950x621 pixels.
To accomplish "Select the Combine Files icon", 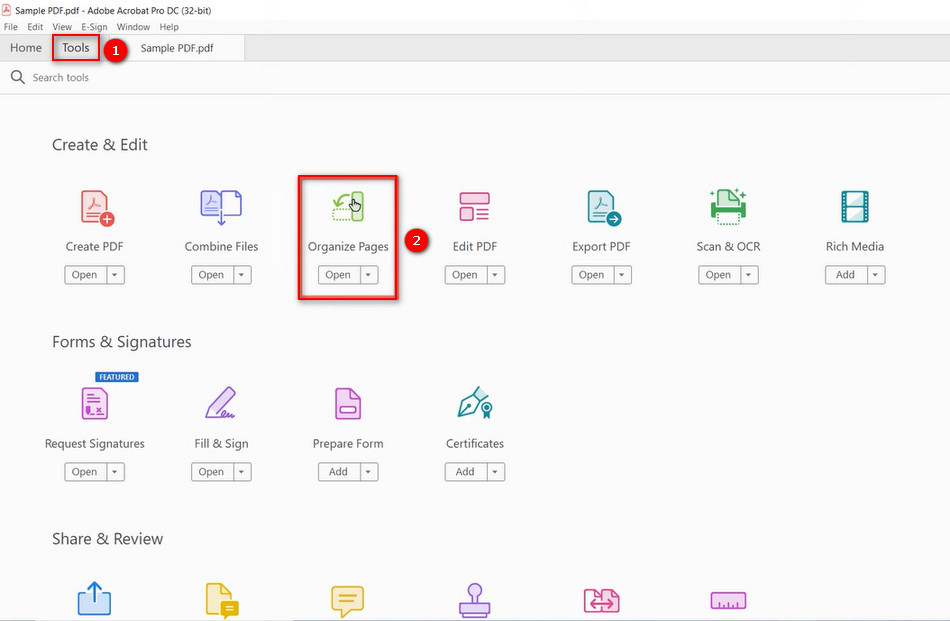I will [x=221, y=207].
